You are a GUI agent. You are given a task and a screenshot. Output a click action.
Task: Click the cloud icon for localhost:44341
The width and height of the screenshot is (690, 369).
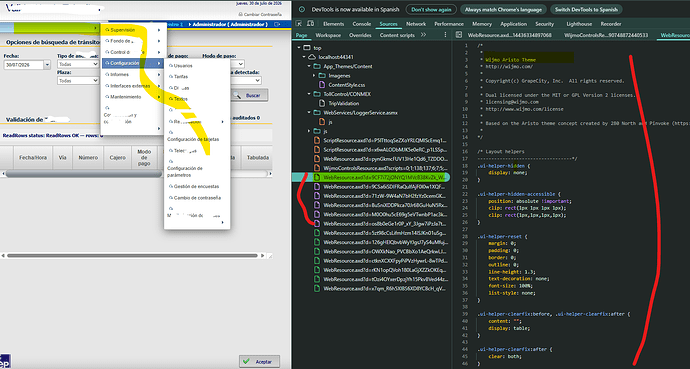point(312,57)
